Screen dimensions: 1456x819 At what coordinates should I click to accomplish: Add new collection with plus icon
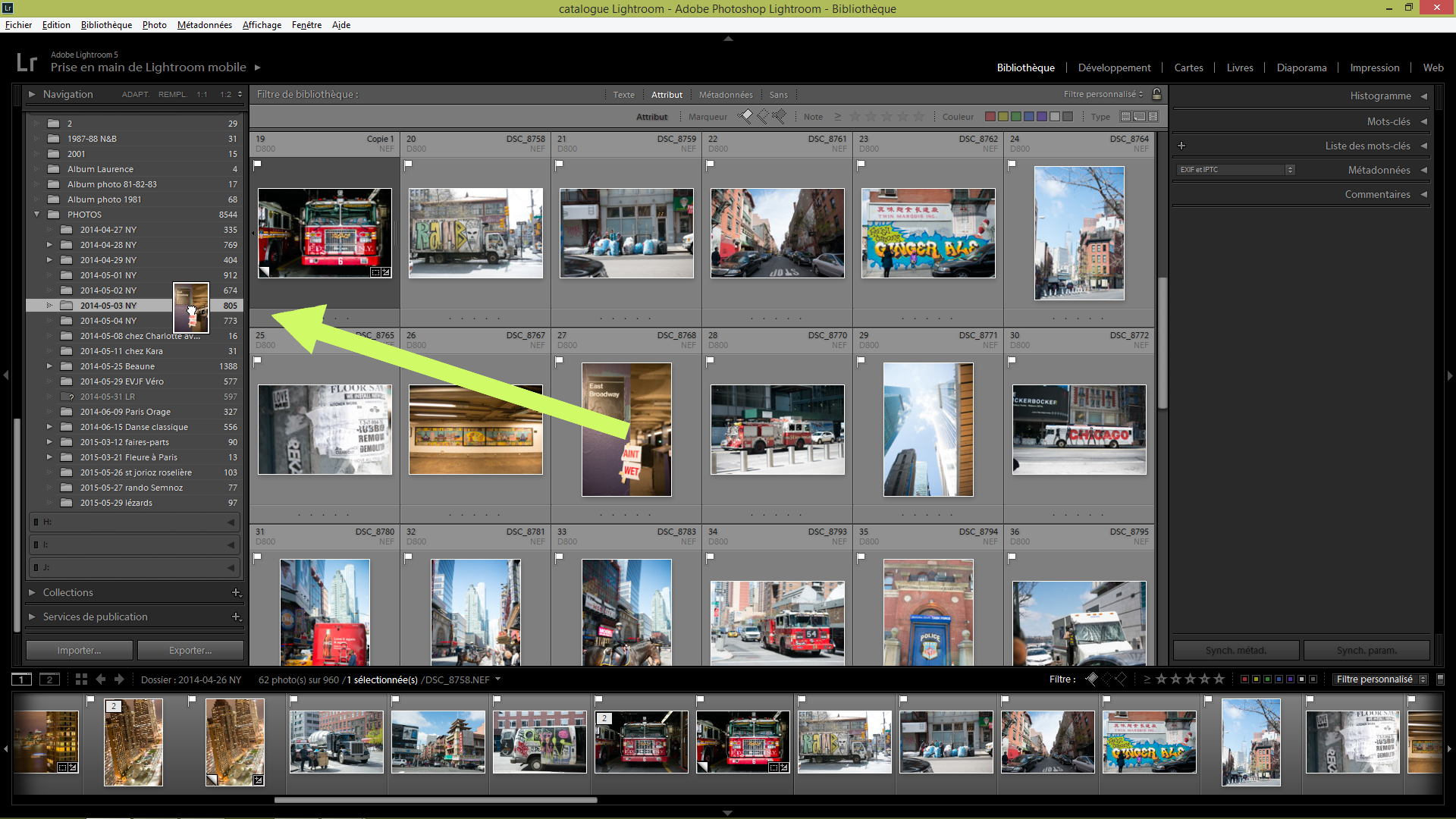pos(236,592)
